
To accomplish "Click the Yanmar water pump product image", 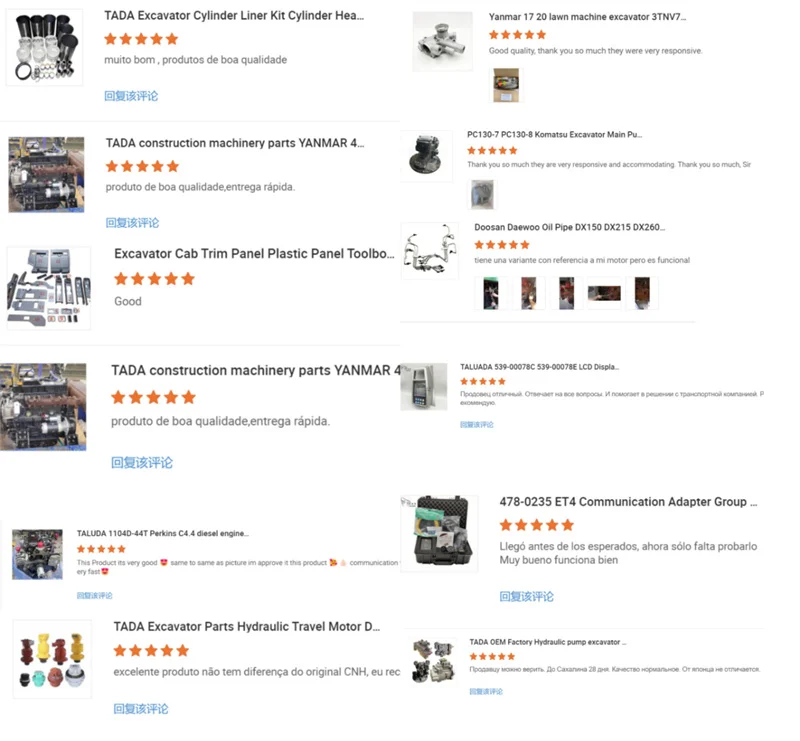I will [x=442, y=42].
